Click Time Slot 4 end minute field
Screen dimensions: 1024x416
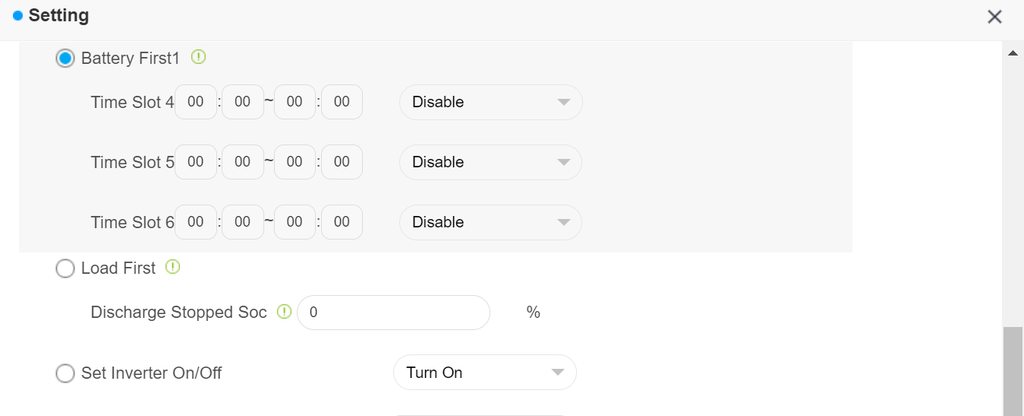tap(342, 102)
